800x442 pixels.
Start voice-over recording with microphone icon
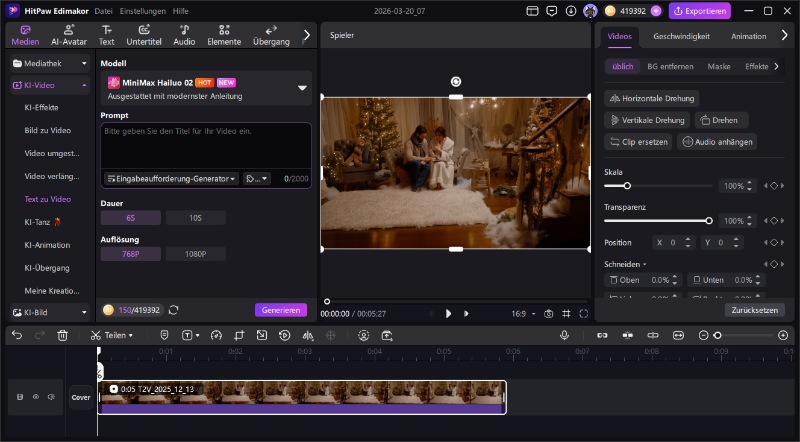564,335
